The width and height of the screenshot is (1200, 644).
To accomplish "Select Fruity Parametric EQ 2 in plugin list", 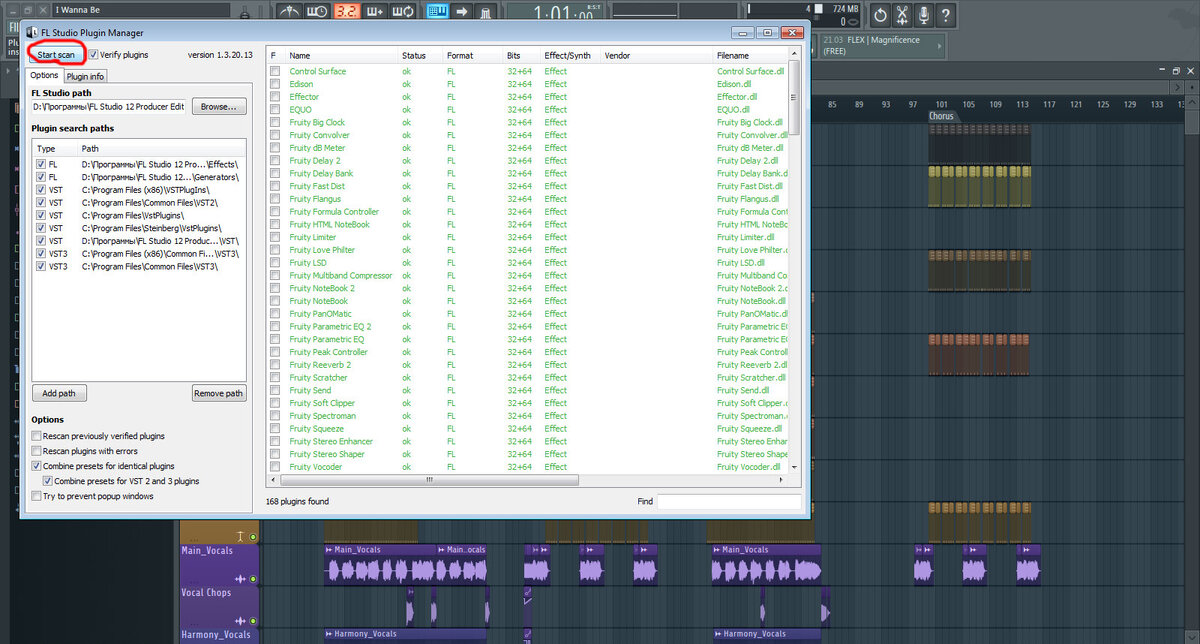I will point(330,327).
